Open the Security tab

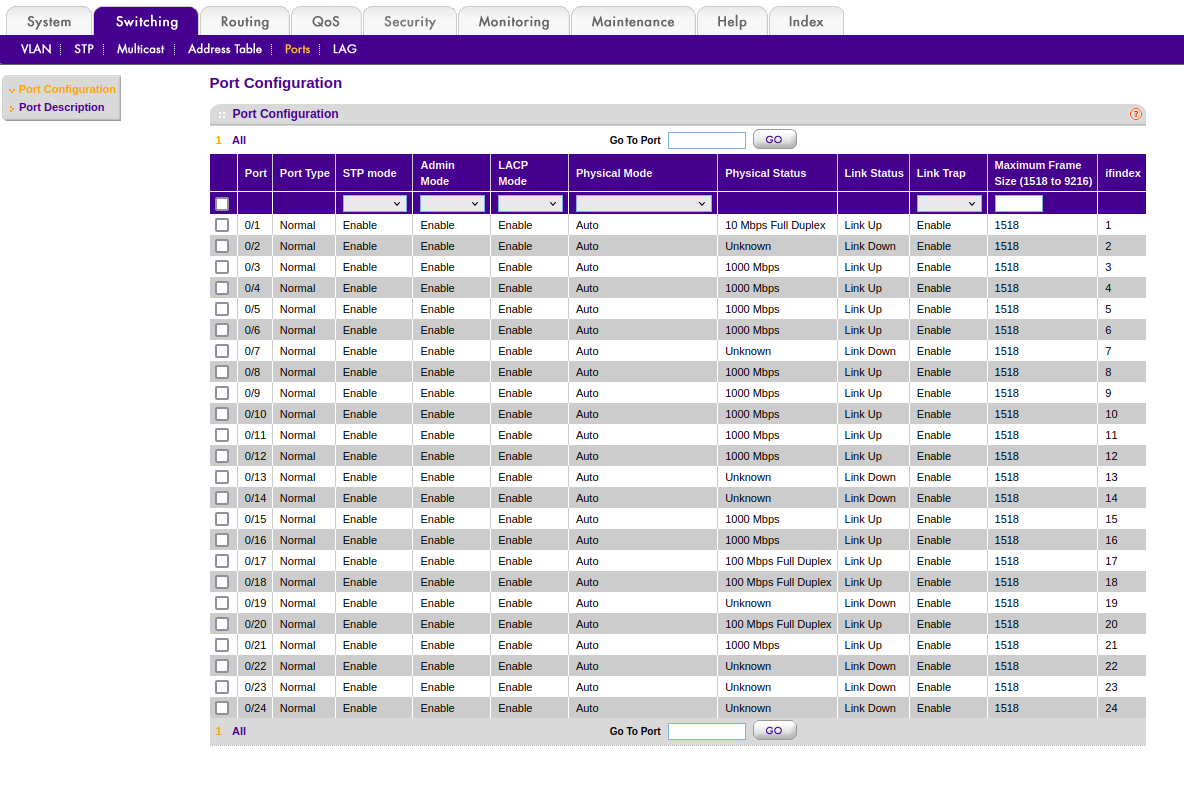pyautogui.click(x=409, y=21)
